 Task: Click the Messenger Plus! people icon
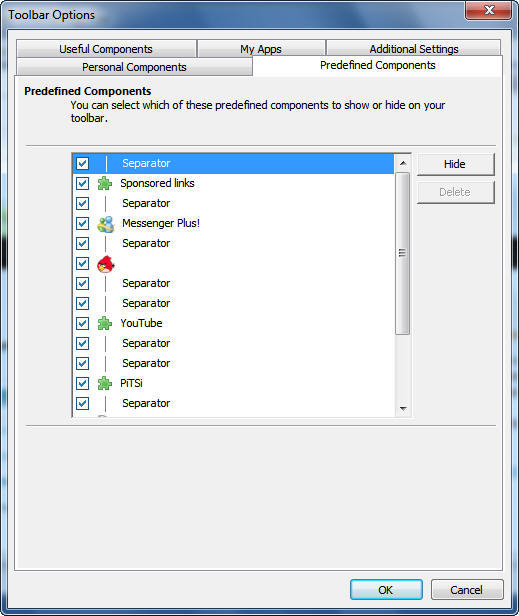click(106, 224)
